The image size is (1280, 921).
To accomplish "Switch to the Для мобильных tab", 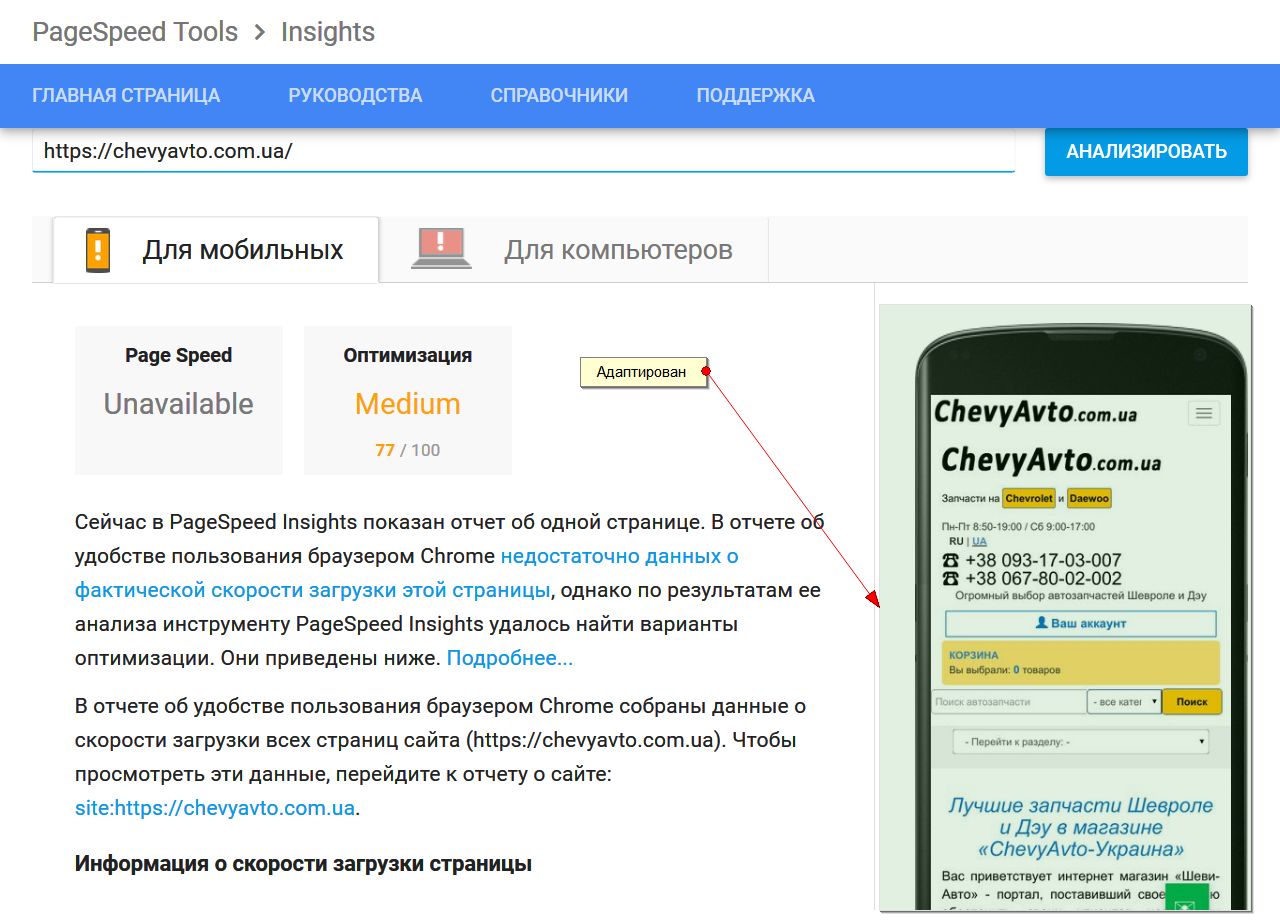I will pyautogui.click(x=216, y=250).
